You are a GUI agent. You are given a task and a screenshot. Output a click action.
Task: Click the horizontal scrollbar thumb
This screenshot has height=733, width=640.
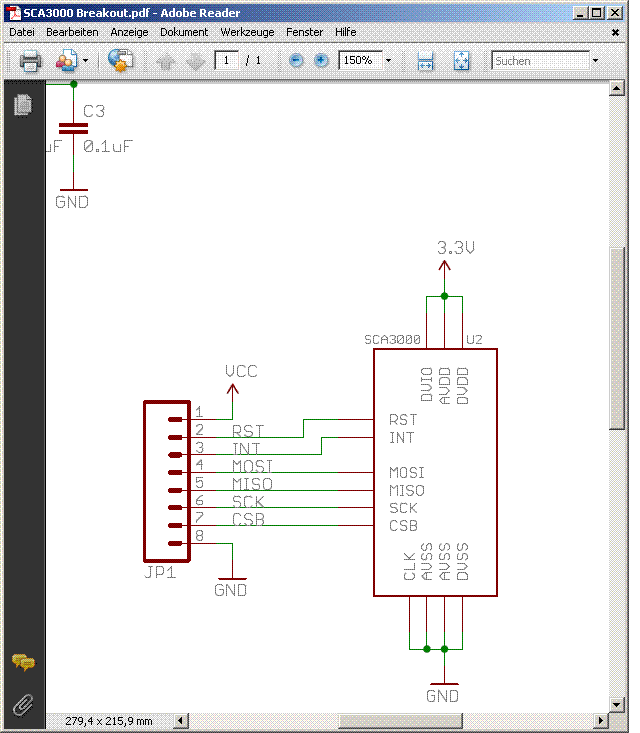click(400, 721)
